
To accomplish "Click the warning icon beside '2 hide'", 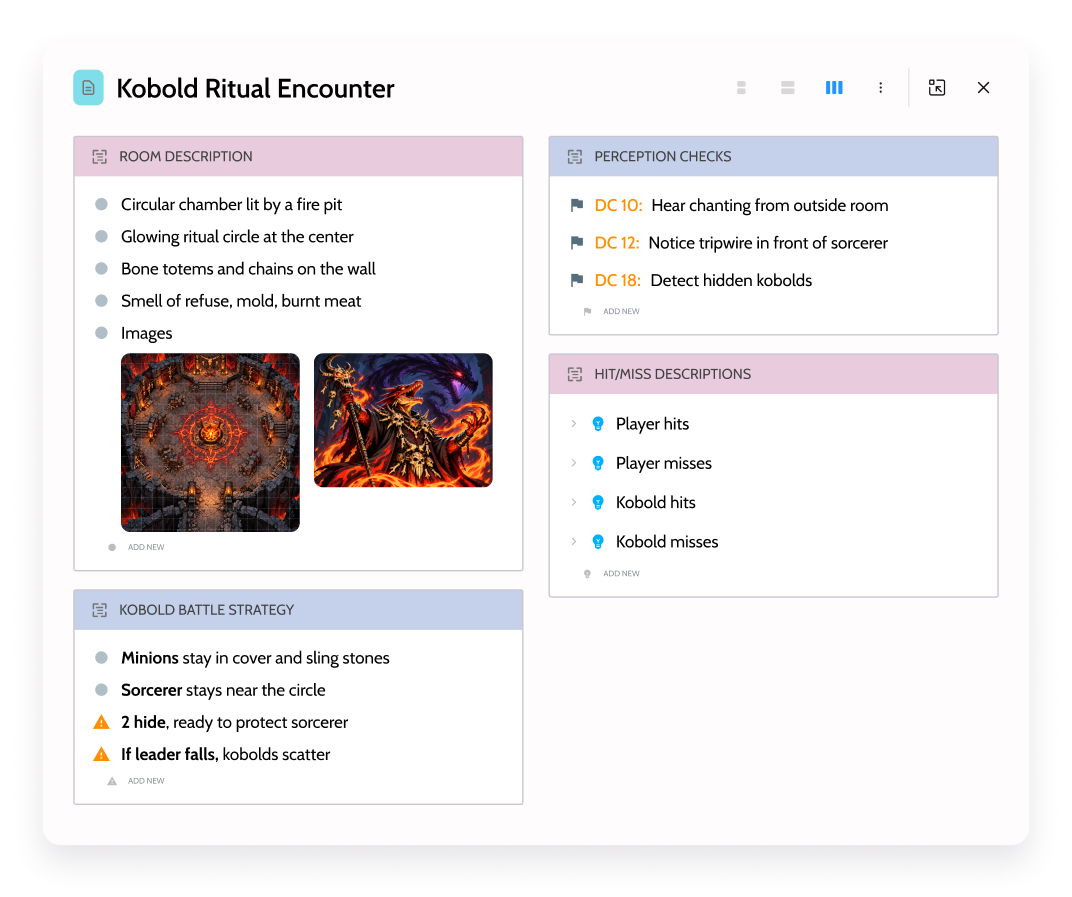I will pos(101,722).
